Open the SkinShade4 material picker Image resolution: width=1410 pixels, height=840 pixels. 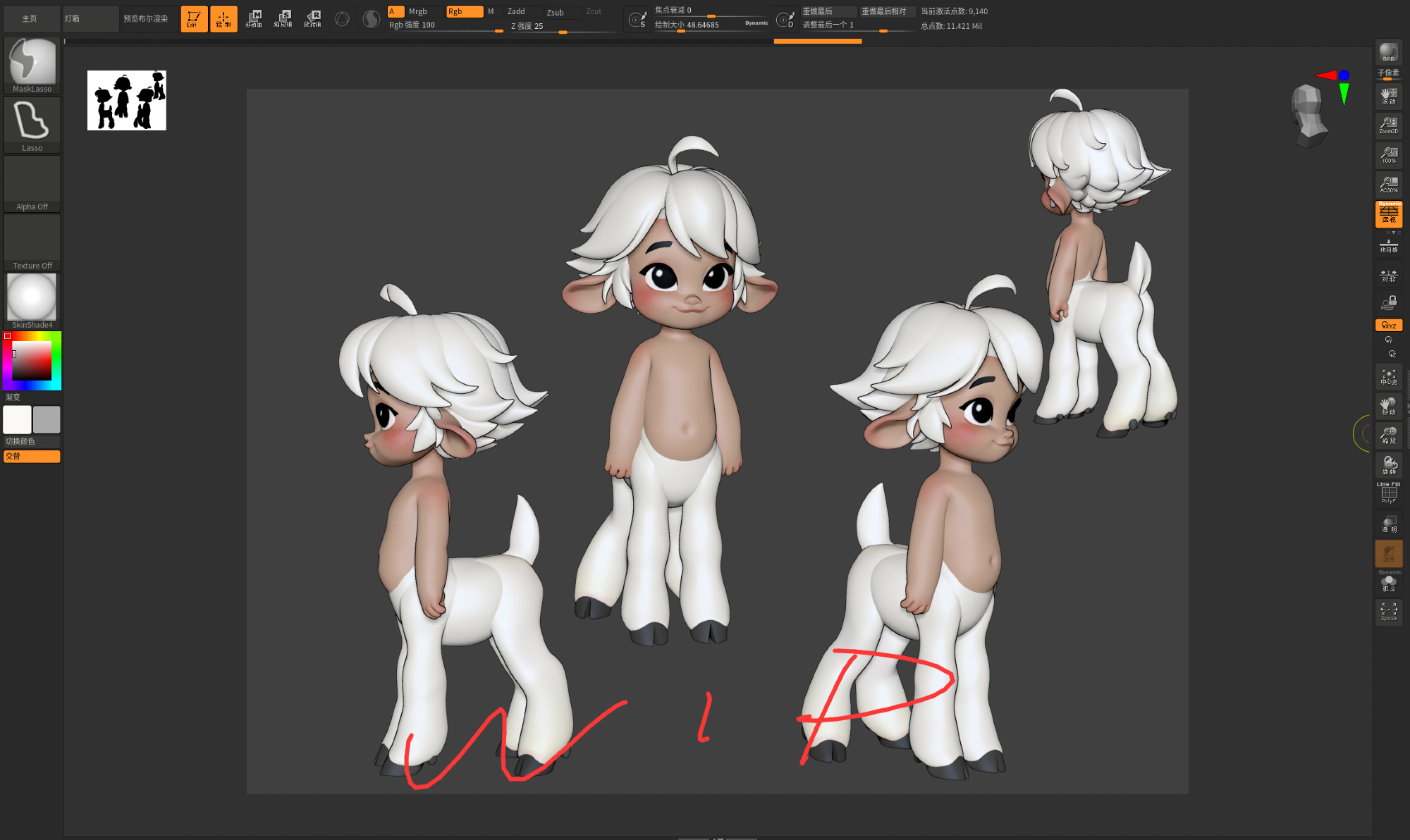32,301
